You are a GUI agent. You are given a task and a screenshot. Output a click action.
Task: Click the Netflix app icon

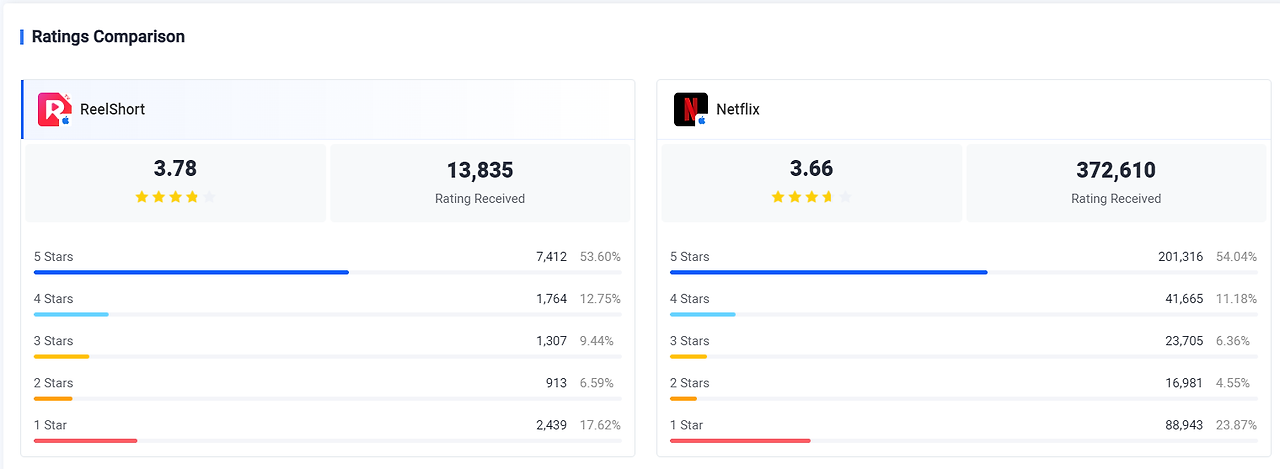click(x=691, y=109)
